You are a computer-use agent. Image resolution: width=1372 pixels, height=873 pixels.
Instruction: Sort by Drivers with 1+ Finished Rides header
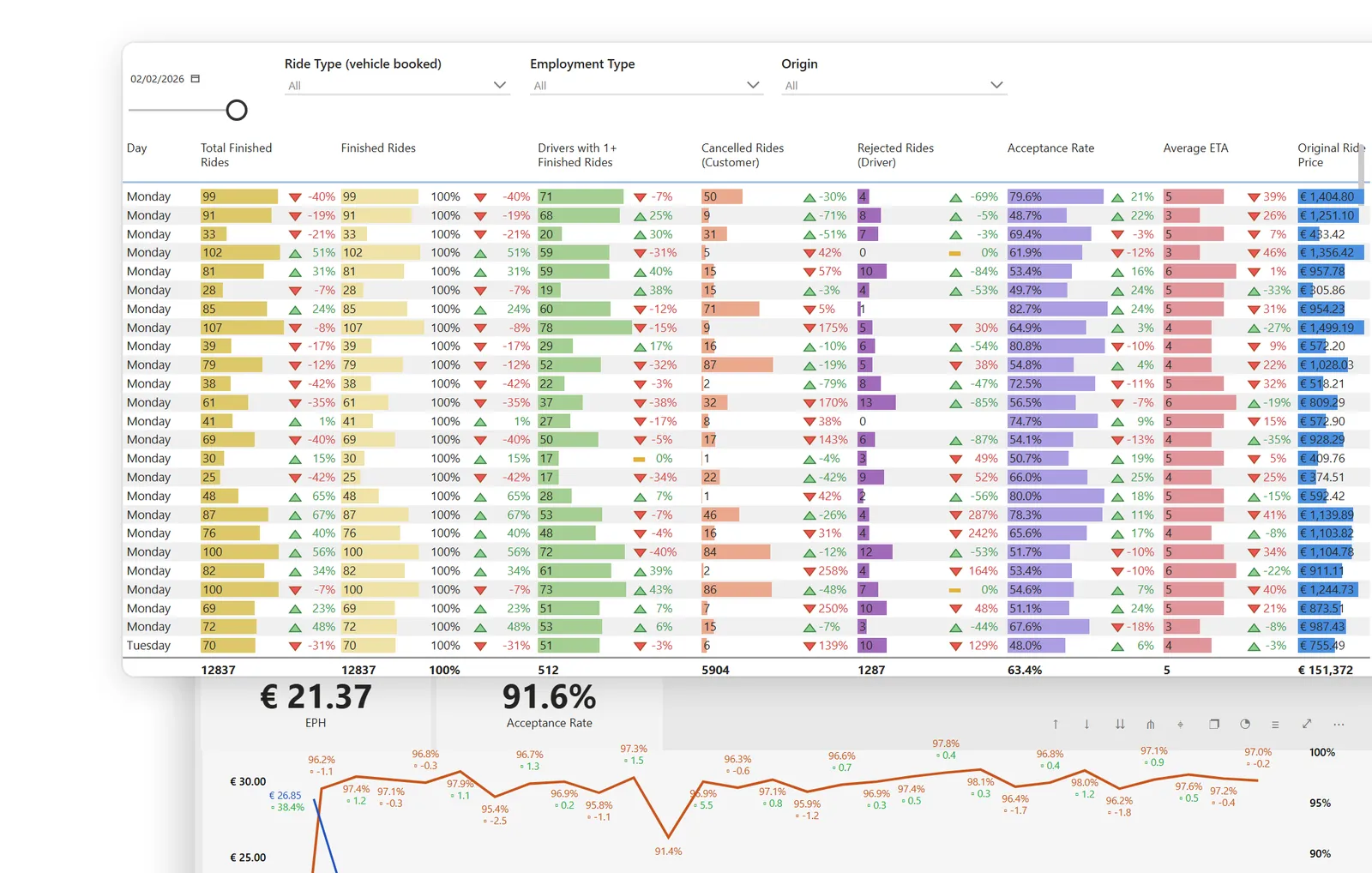tap(577, 154)
